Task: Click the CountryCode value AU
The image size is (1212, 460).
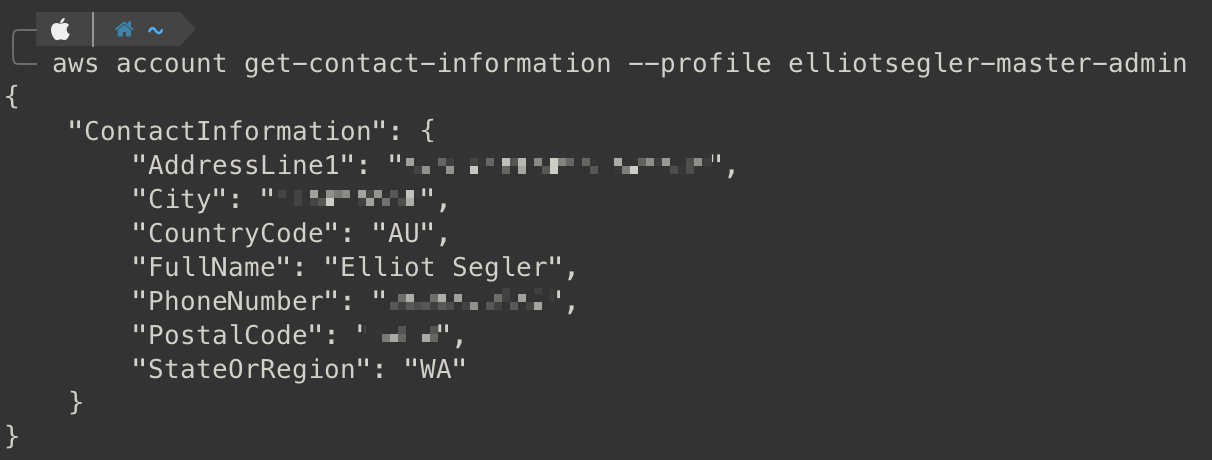Action: 404,233
